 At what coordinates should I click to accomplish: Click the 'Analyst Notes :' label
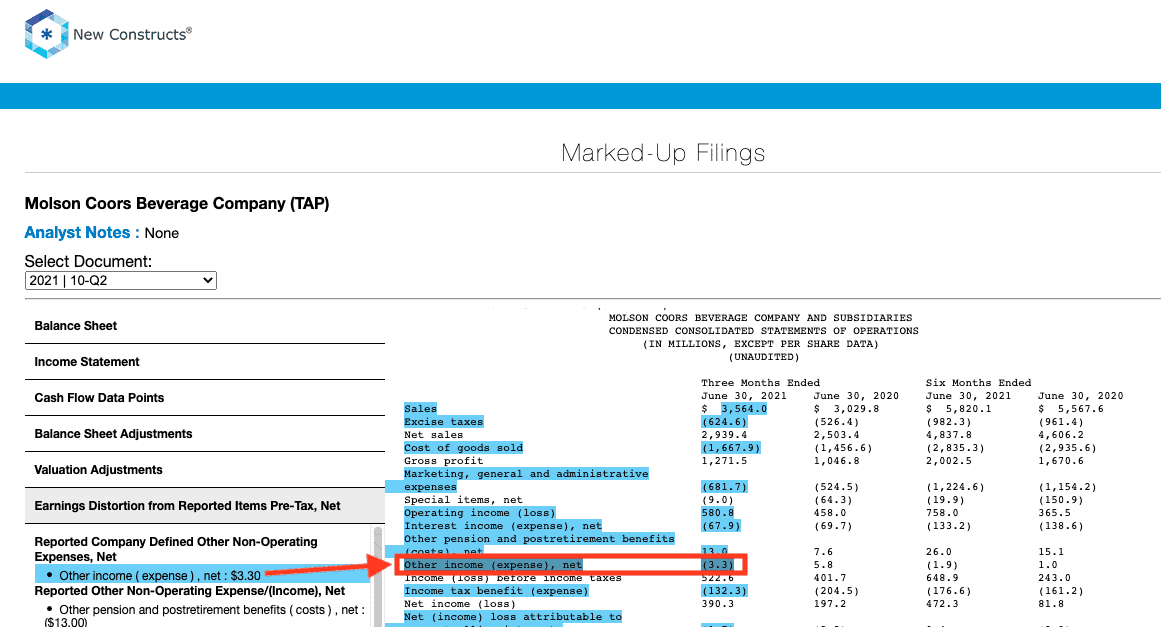tap(82, 232)
